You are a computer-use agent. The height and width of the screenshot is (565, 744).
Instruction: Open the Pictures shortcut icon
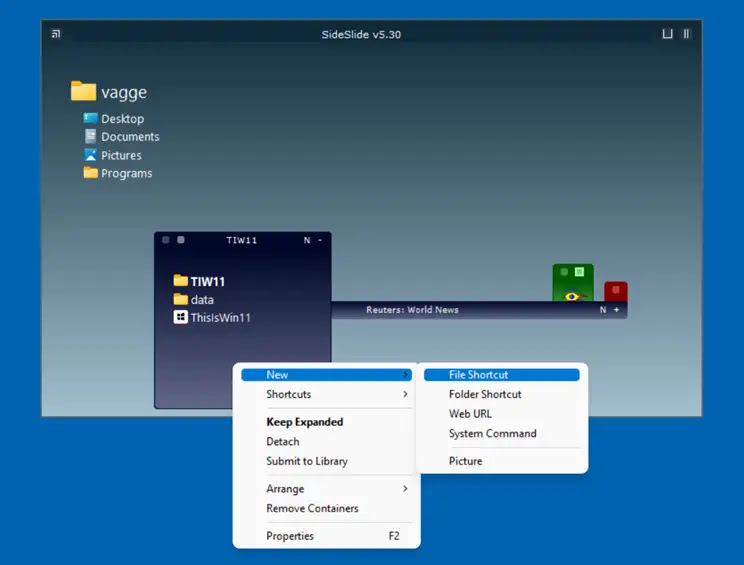(x=90, y=155)
